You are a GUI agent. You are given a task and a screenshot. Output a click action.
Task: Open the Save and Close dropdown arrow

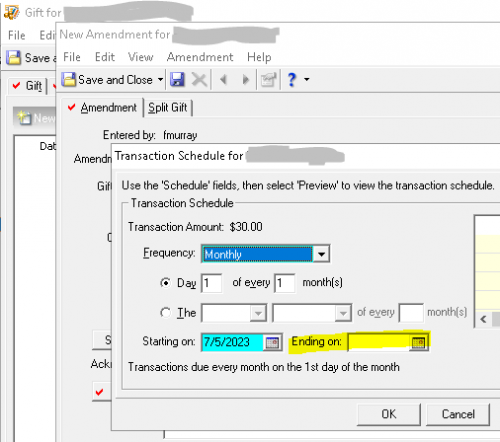pos(160,80)
